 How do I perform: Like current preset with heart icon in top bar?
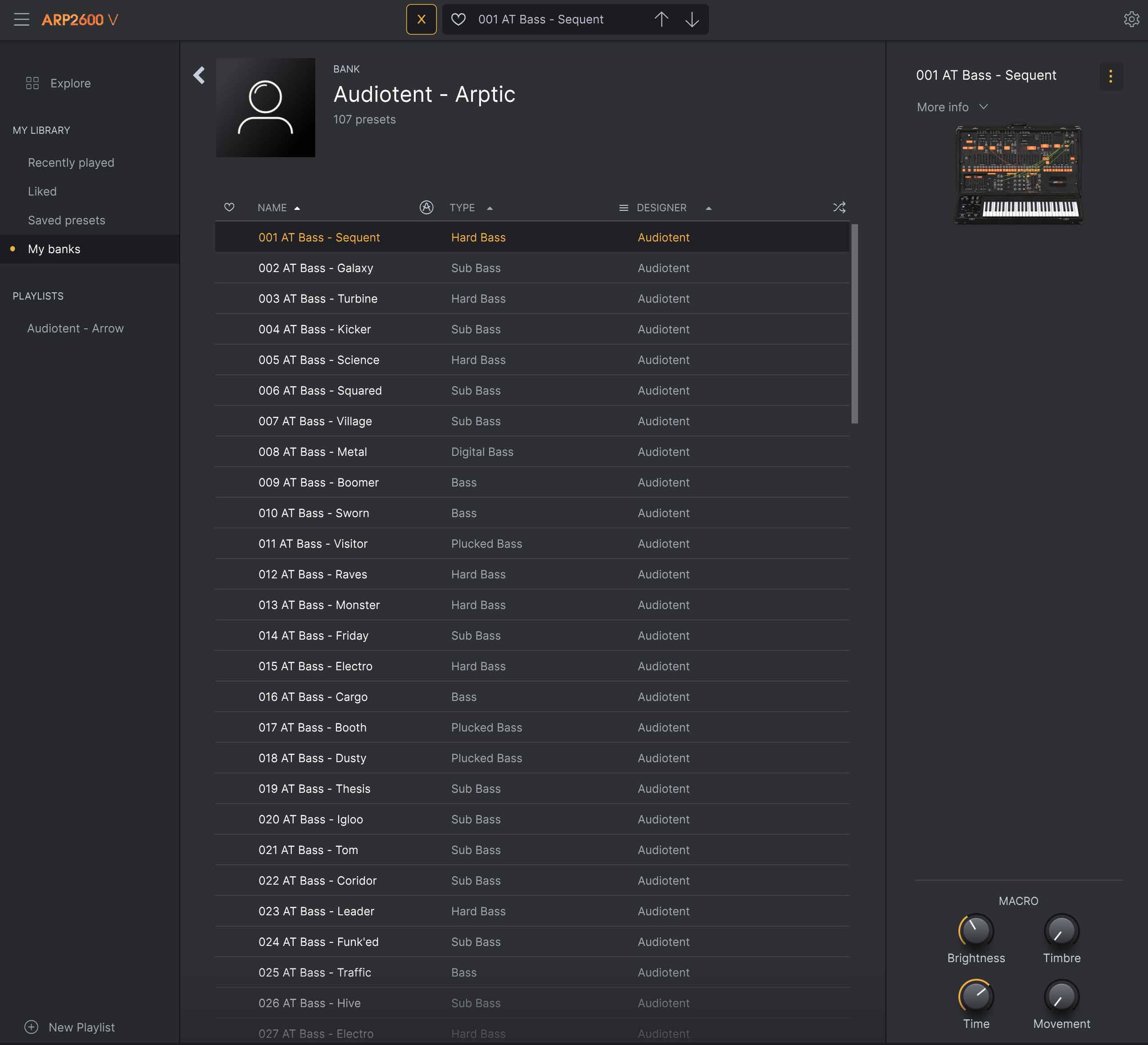458,19
